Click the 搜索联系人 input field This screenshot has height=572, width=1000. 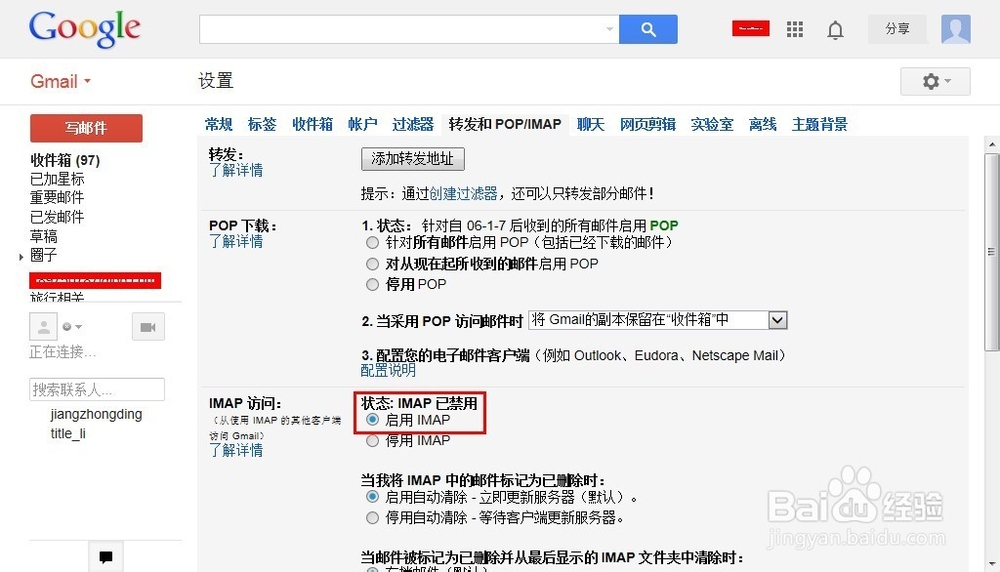tap(97, 390)
